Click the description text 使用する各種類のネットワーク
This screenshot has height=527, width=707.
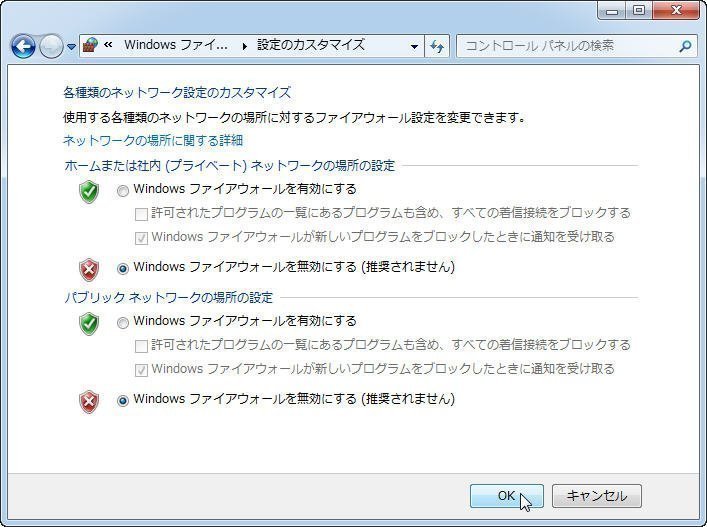[295, 118]
